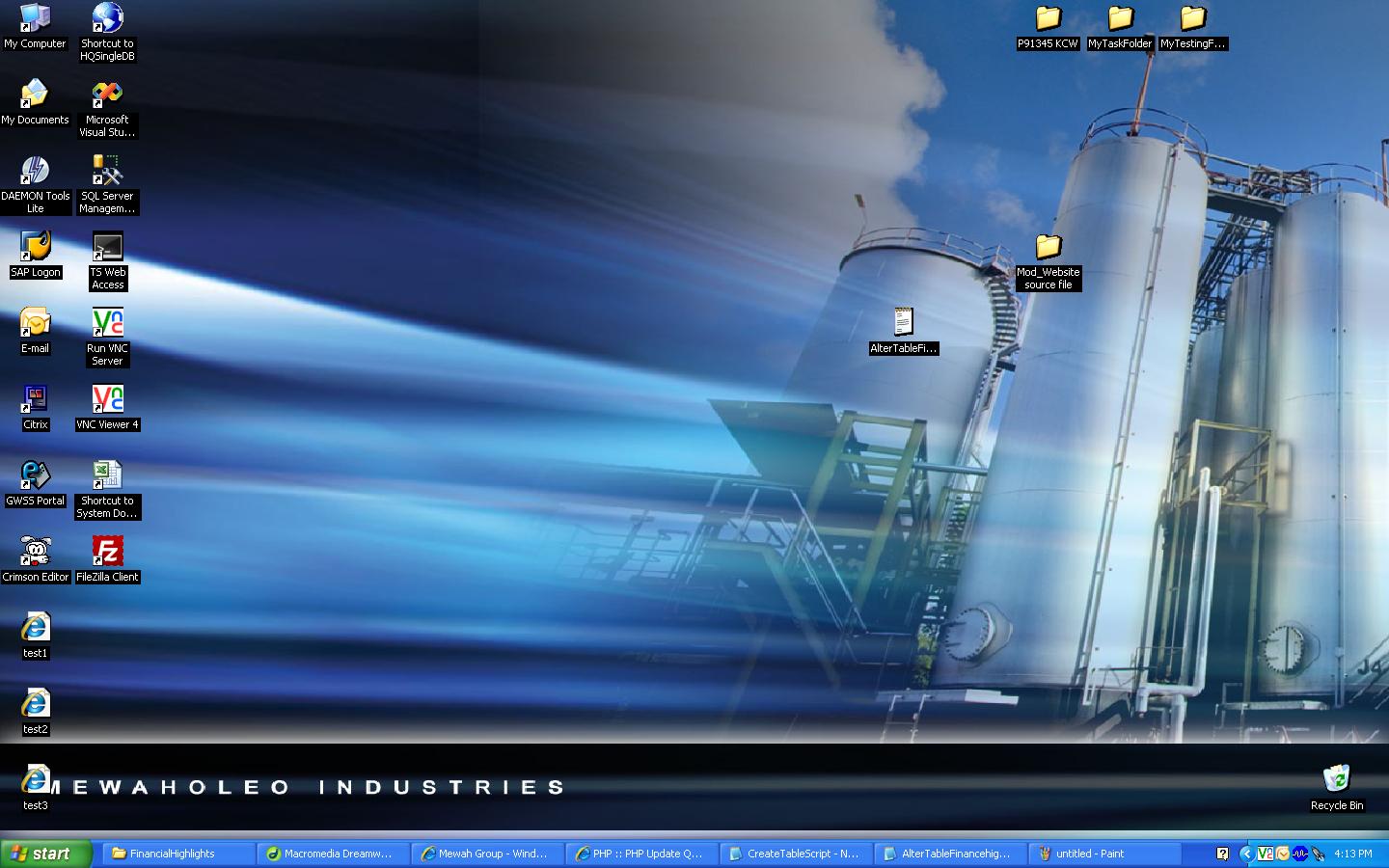The height and width of the screenshot is (868, 1389).
Task: Click the VNC Server tray icon
Action: tap(1266, 854)
